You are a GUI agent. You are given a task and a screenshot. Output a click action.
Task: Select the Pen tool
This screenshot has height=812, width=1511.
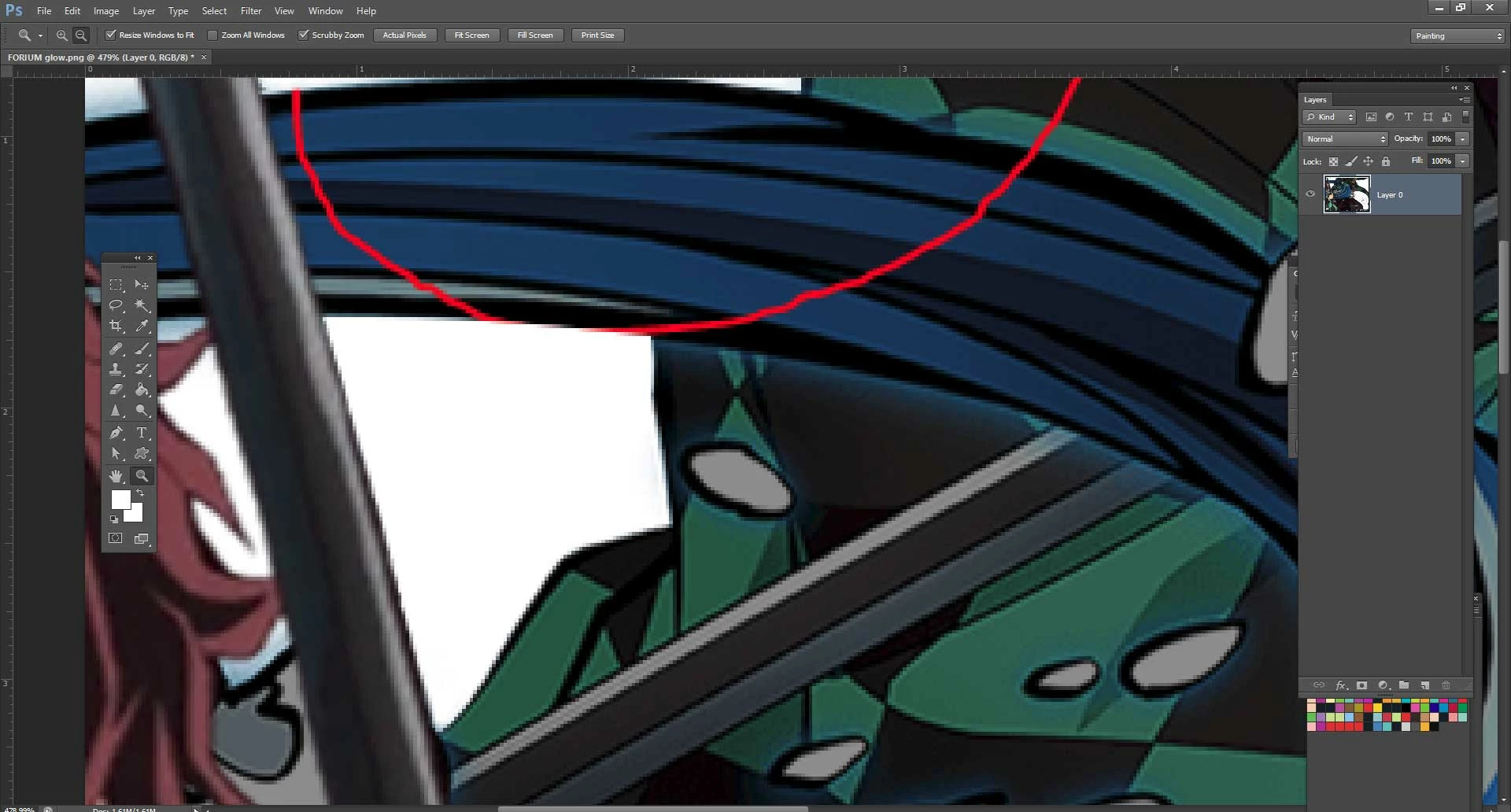coord(116,433)
